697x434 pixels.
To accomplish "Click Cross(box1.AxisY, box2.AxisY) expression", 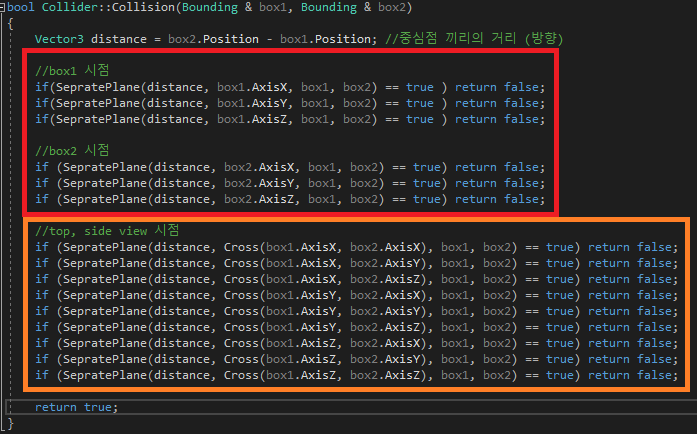I will tap(325, 311).
